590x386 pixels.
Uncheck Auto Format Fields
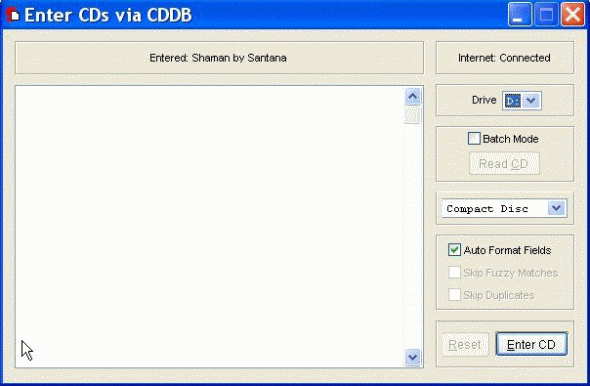[454, 250]
